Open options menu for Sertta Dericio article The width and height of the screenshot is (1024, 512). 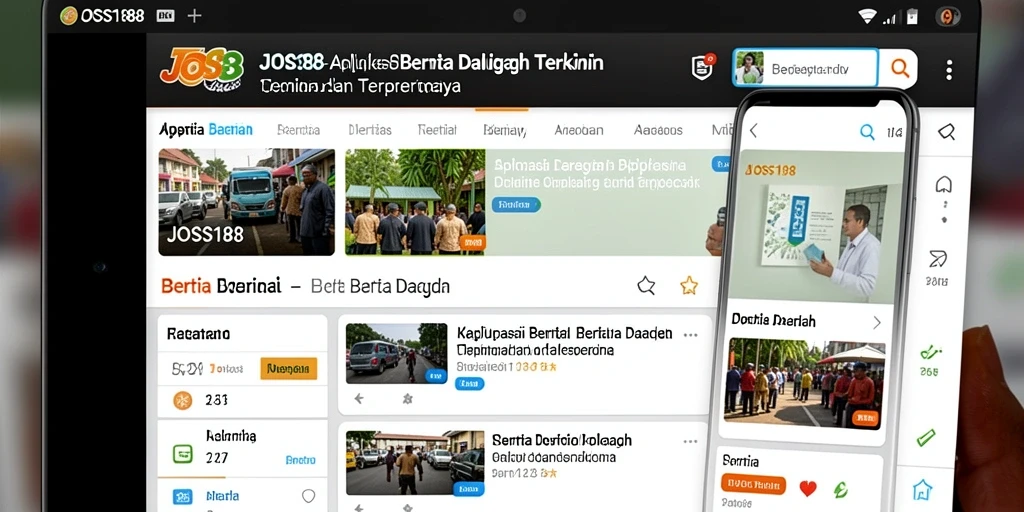coord(690,442)
